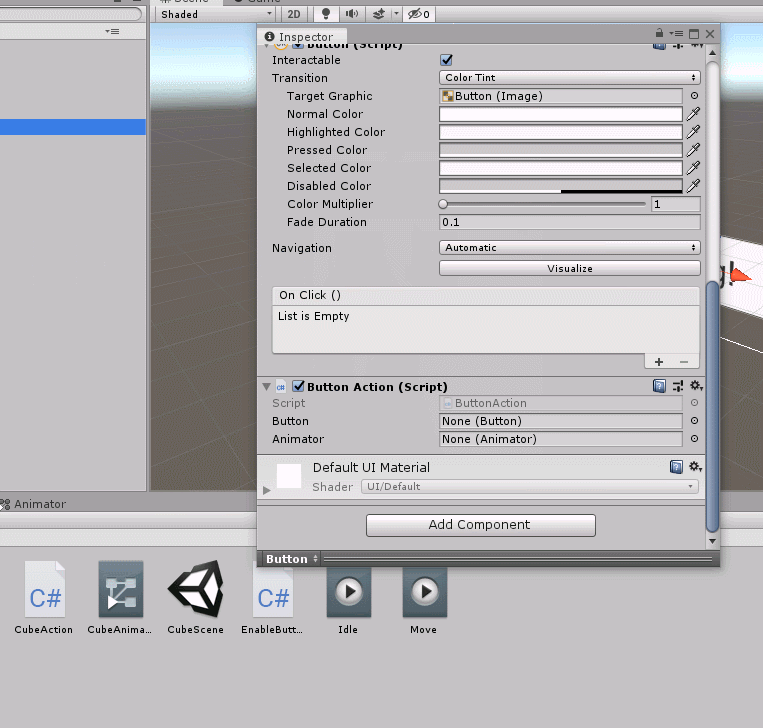Click the Add Component button

pos(480,525)
